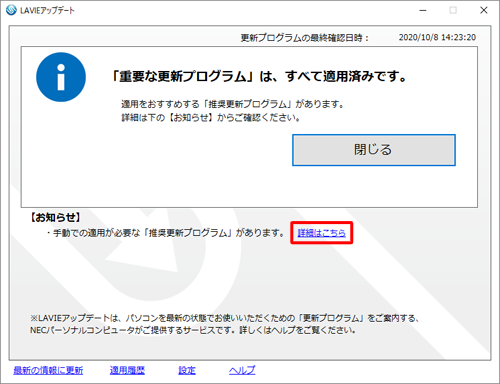Click text 適用をおすすめする「推奨更新プログラム」があります
This screenshot has height=384, width=500.
[x=232, y=104]
